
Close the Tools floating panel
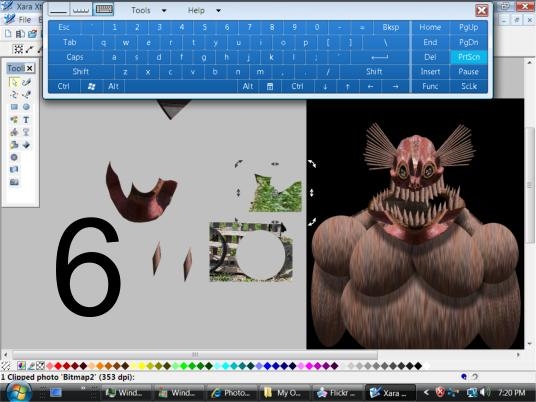(x=30, y=68)
